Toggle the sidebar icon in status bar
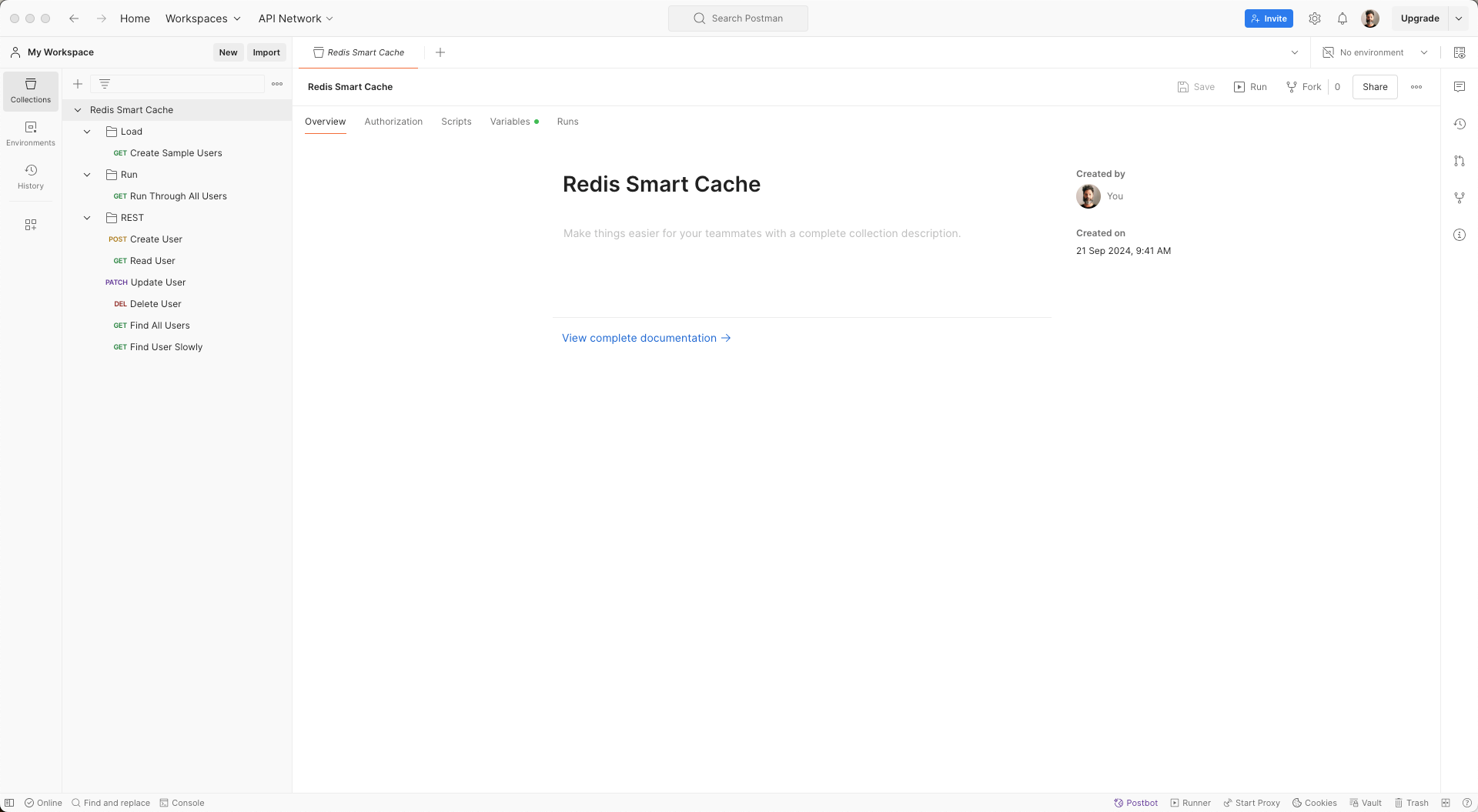 click(x=9, y=803)
